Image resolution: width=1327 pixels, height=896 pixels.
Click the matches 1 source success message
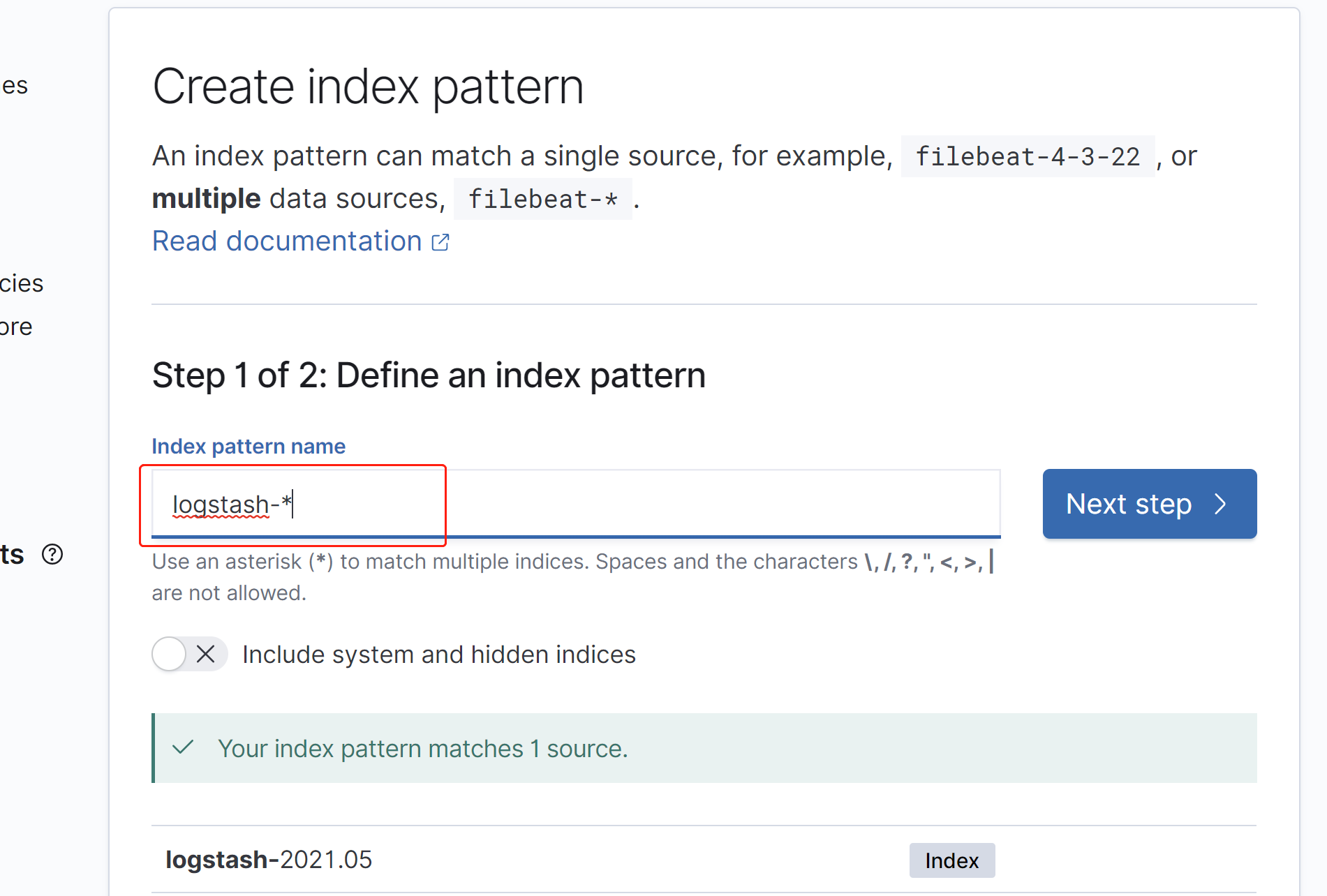pos(422,748)
